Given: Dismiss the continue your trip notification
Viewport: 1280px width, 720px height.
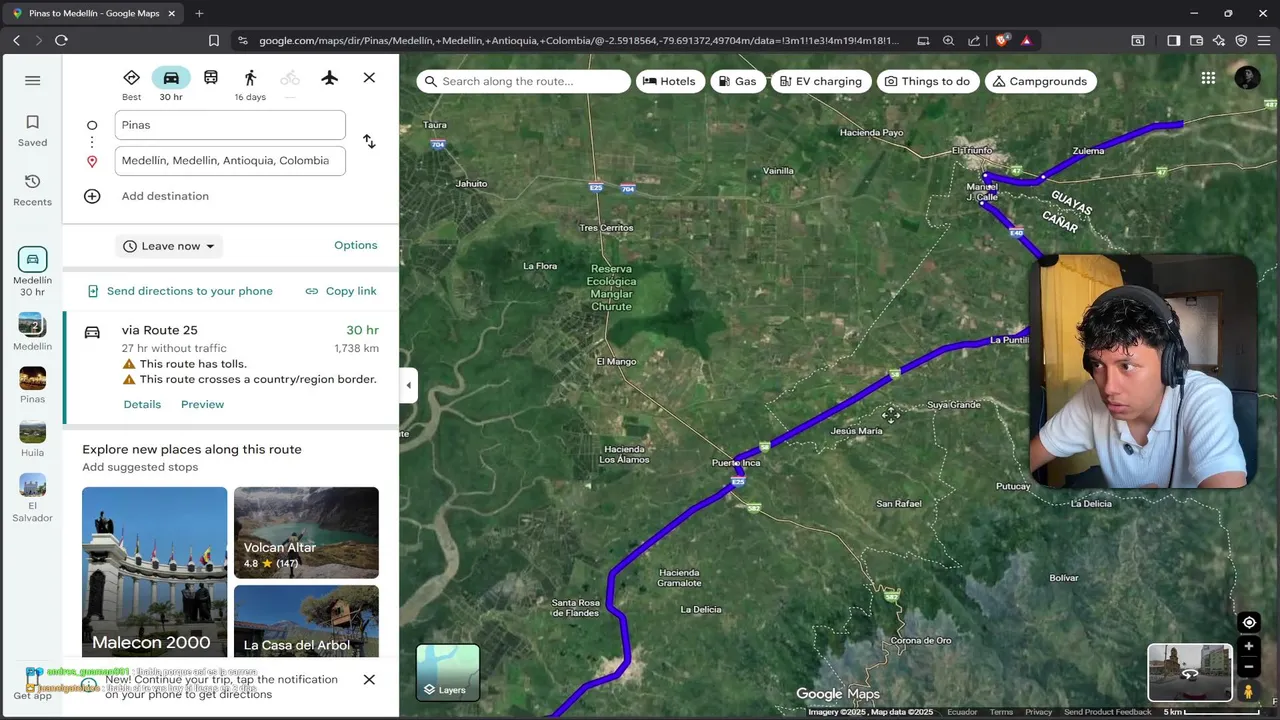Looking at the screenshot, I should point(369,680).
